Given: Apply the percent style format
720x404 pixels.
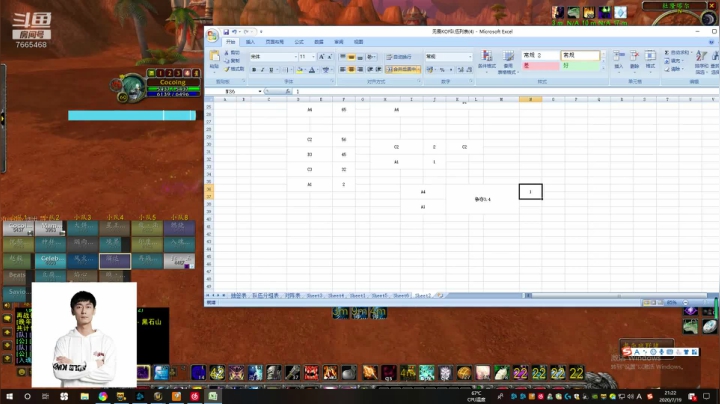Looking at the screenshot, I should coord(442,70).
